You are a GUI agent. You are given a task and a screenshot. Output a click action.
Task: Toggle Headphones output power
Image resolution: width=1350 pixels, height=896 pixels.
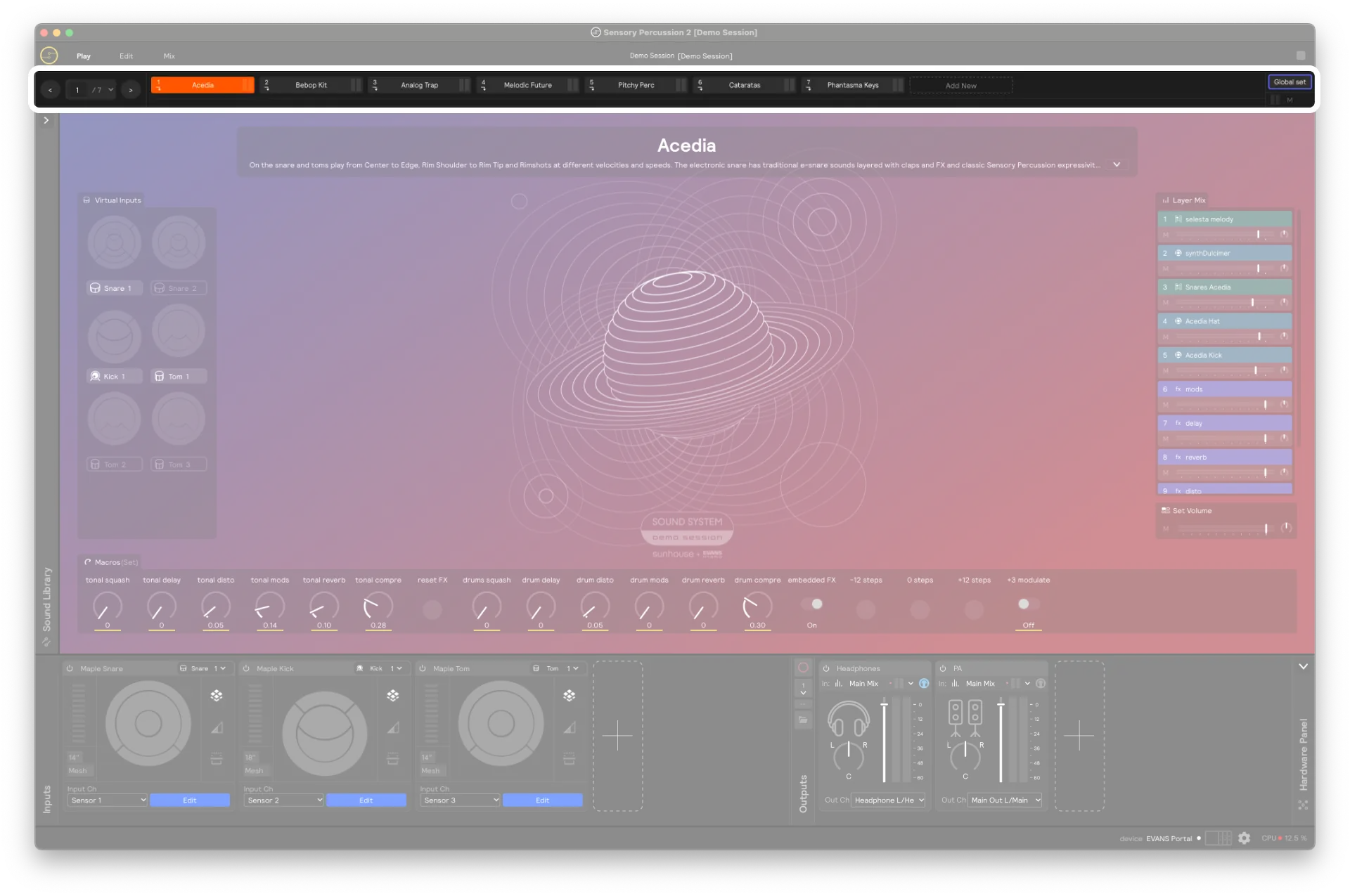pyautogui.click(x=826, y=668)
